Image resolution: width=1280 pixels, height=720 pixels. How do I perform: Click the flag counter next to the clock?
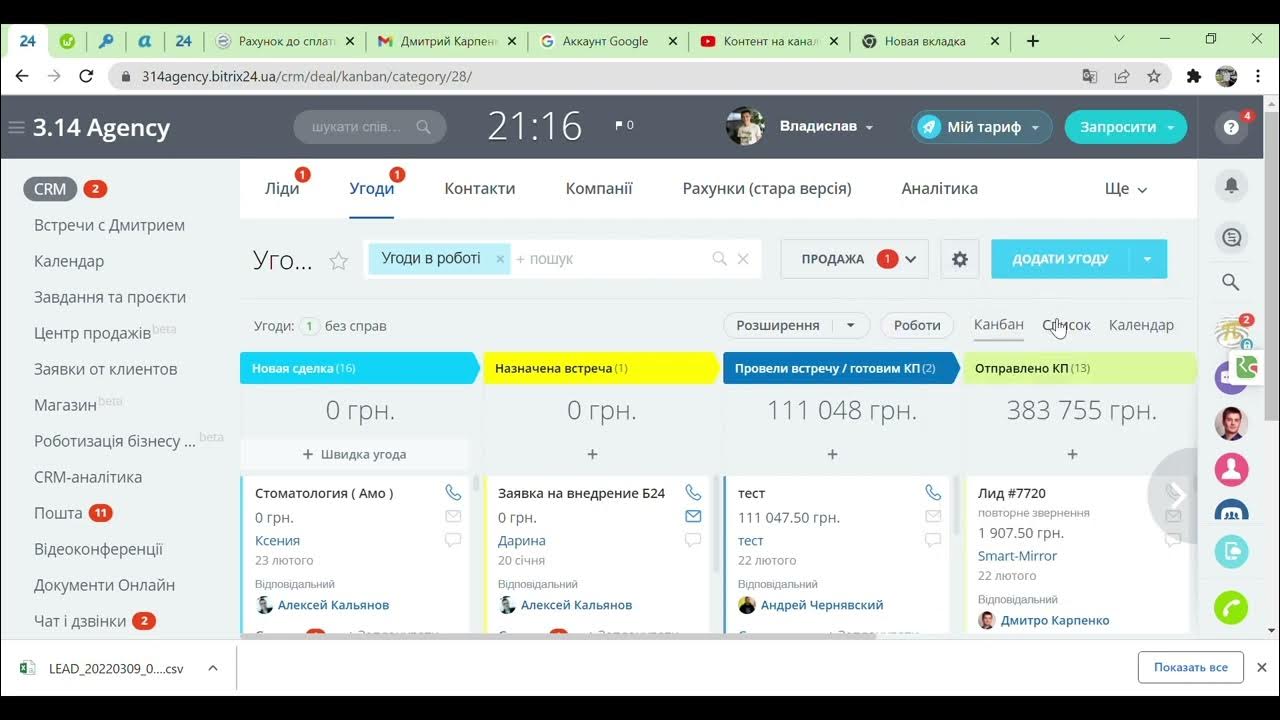(x=624, y=125)
